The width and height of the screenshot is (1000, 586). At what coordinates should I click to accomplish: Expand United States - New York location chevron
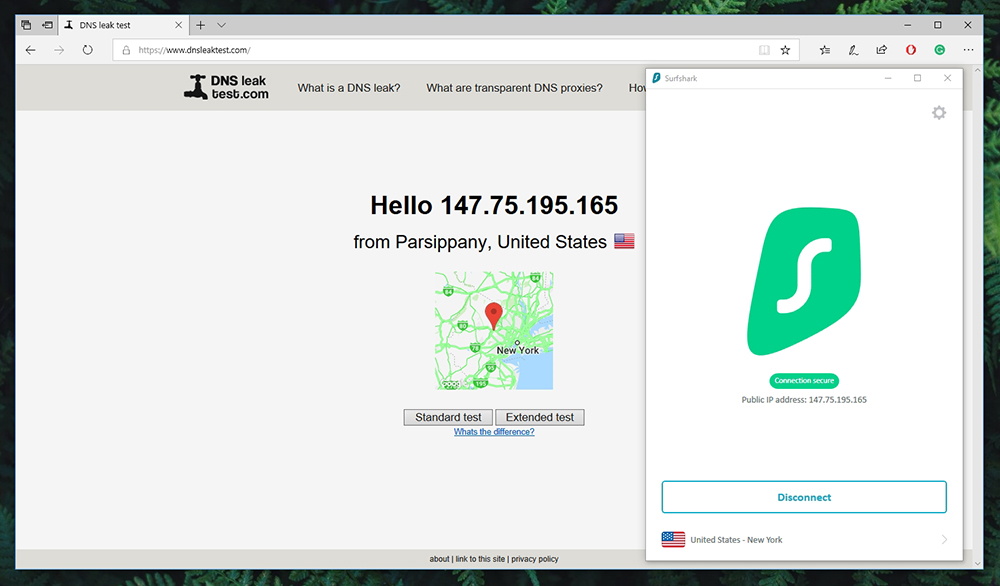pyautogui.click(x=944, y=540)
